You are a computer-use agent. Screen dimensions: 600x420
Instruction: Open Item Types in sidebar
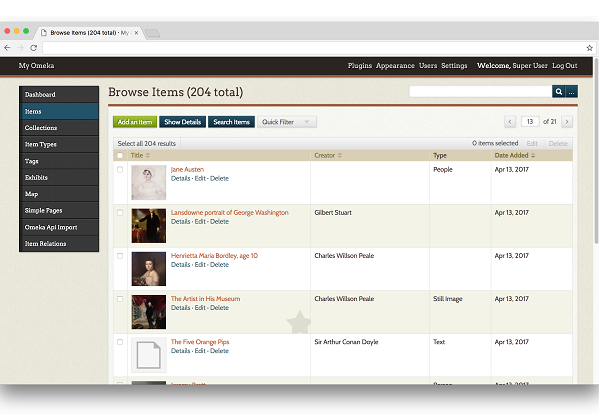(x=59, y=144)
